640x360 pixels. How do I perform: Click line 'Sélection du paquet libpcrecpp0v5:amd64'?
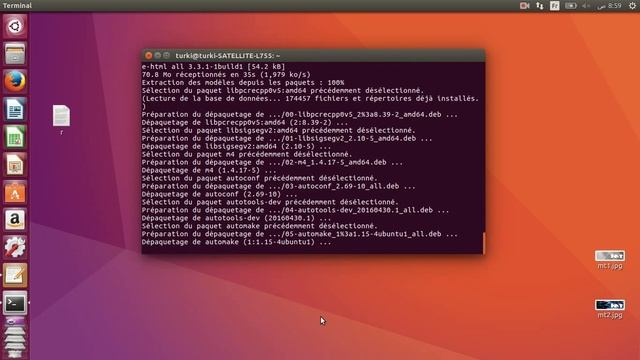tap(283, 91)
